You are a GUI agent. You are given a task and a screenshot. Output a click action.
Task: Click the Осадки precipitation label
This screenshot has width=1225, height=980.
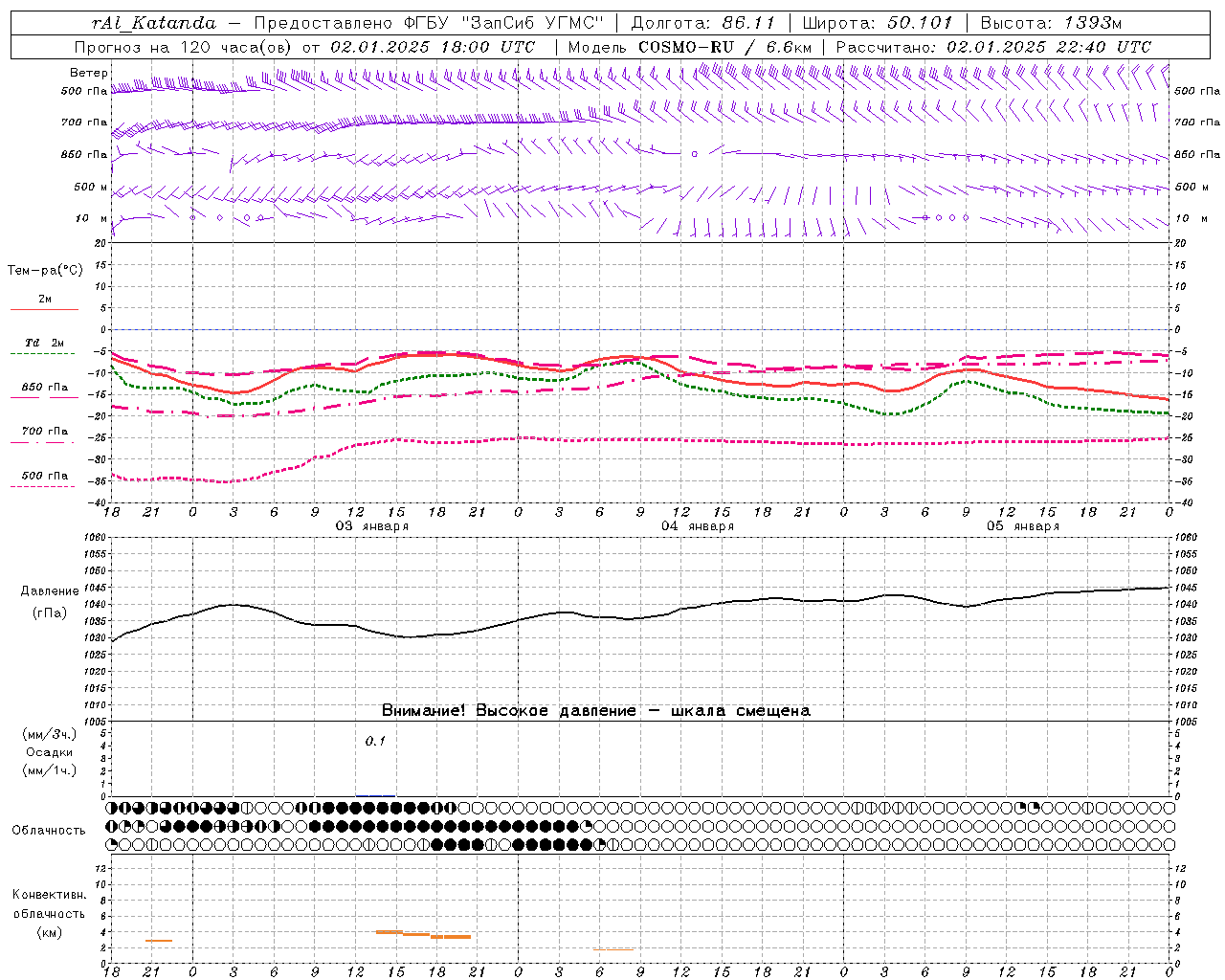49,752
